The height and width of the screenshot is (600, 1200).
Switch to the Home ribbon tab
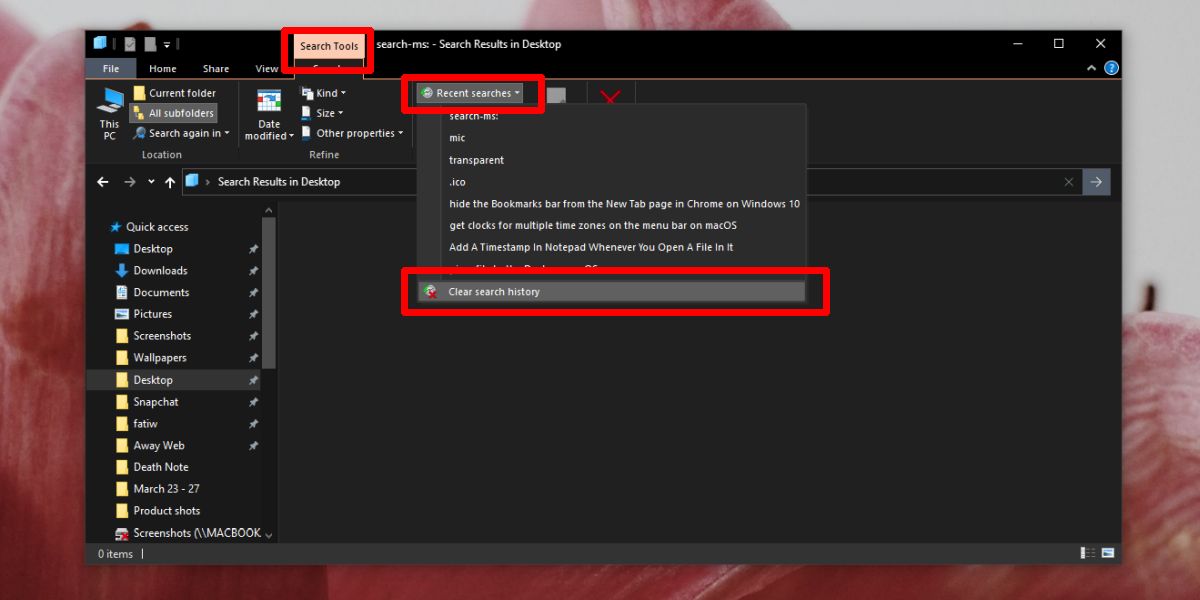[x=162, y=69]
